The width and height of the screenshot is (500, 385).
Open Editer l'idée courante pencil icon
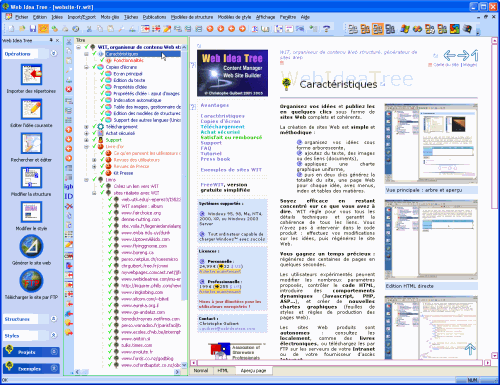click(x=31, y=109)
